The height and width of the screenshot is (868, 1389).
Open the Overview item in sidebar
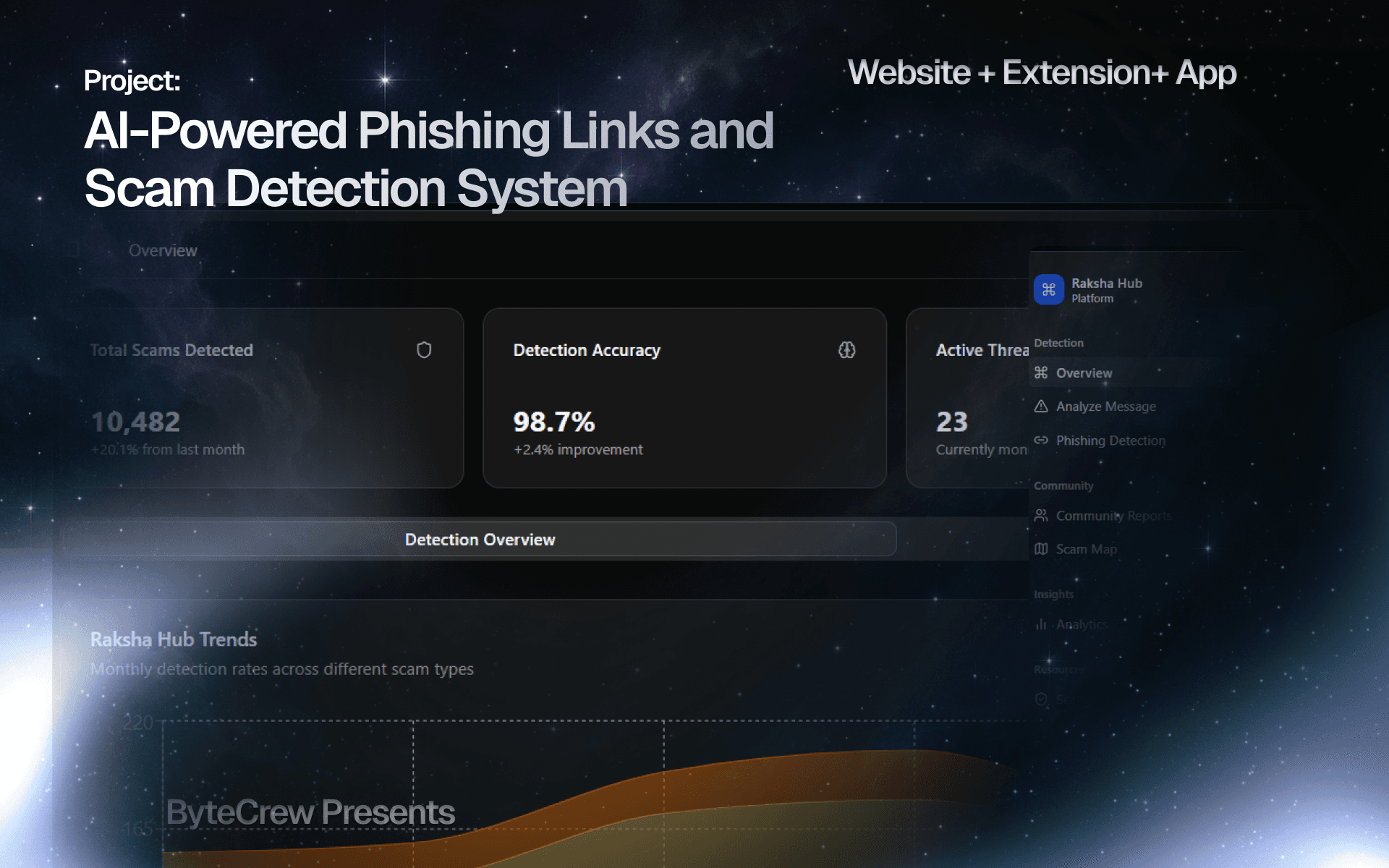tap(1084, 373)
